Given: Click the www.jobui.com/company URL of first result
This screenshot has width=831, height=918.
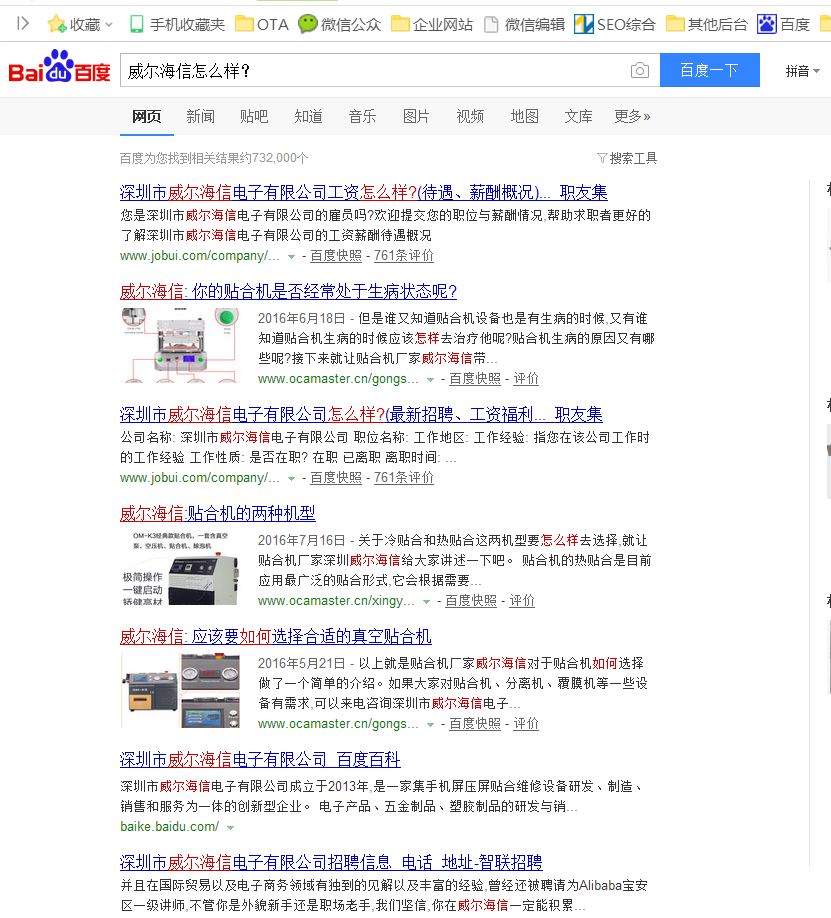Looking at the screenshot, I should tap(200, 256).
